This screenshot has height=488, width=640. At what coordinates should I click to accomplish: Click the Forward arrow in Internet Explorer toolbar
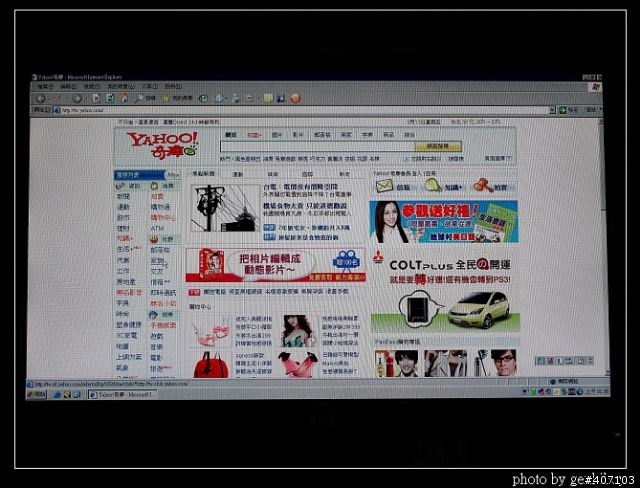point(77,98)
